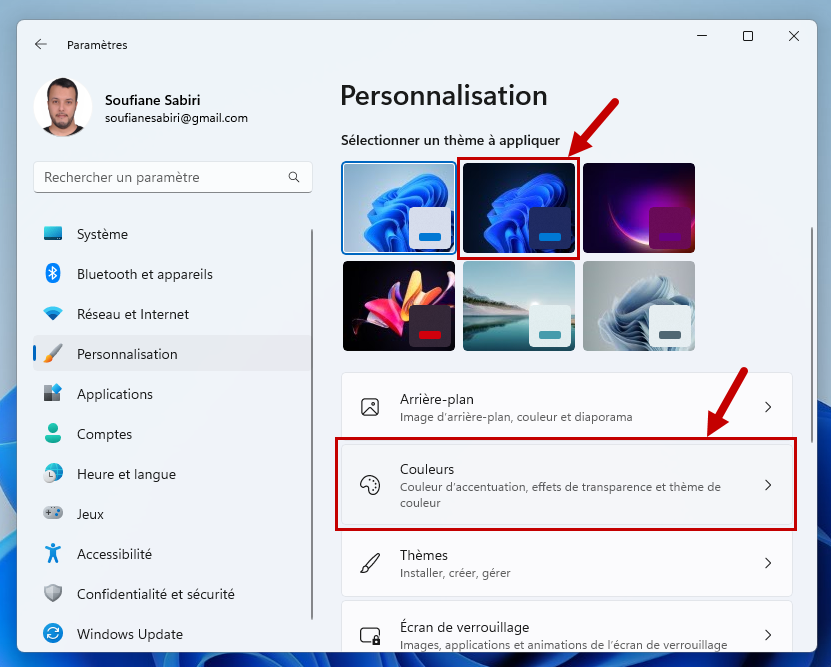Click the Personnalisation page title
The height and width of the screenshot is (667, 831).
coord(444,96)
